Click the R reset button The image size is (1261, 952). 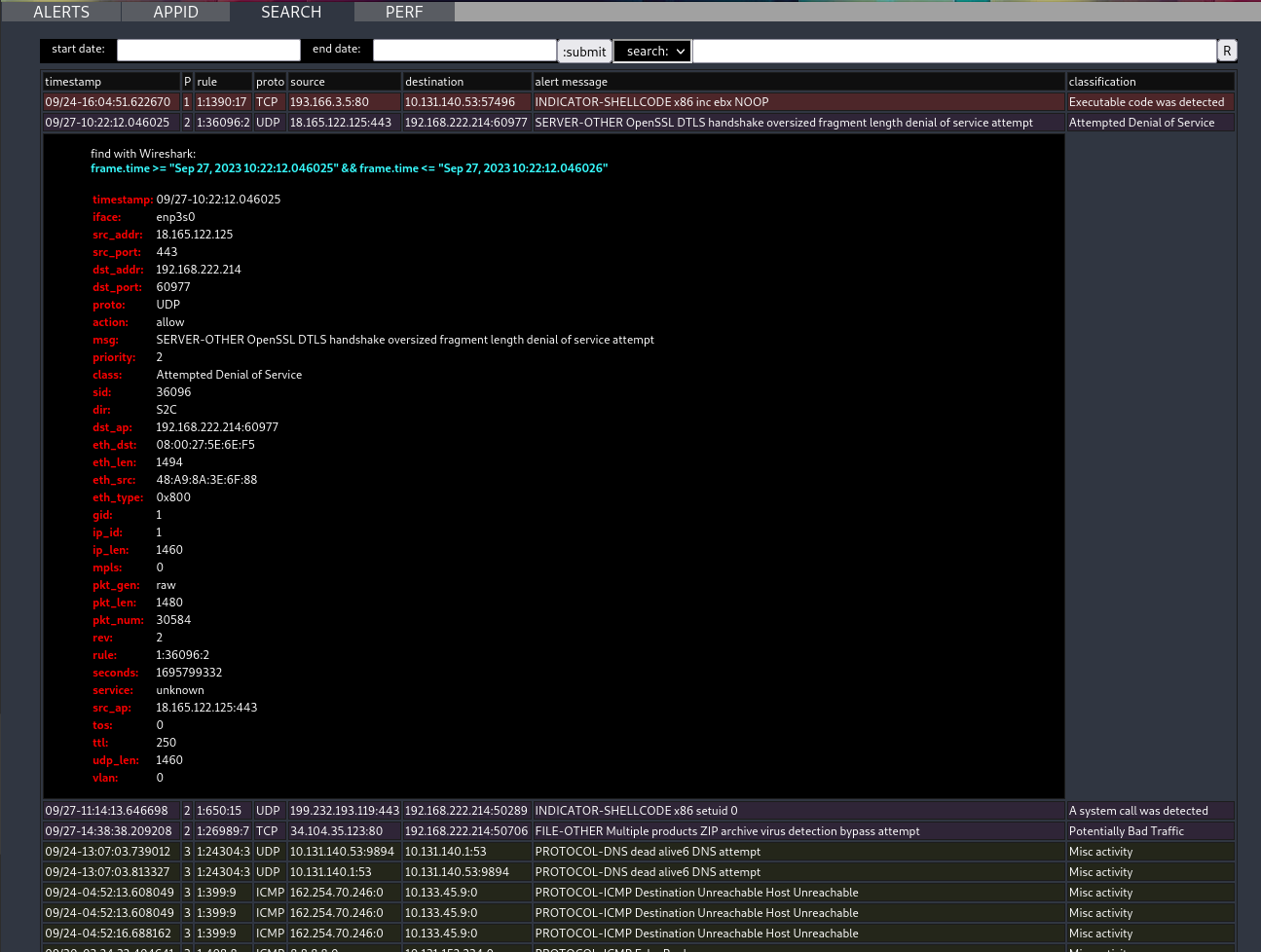[x=1227, y=51]
